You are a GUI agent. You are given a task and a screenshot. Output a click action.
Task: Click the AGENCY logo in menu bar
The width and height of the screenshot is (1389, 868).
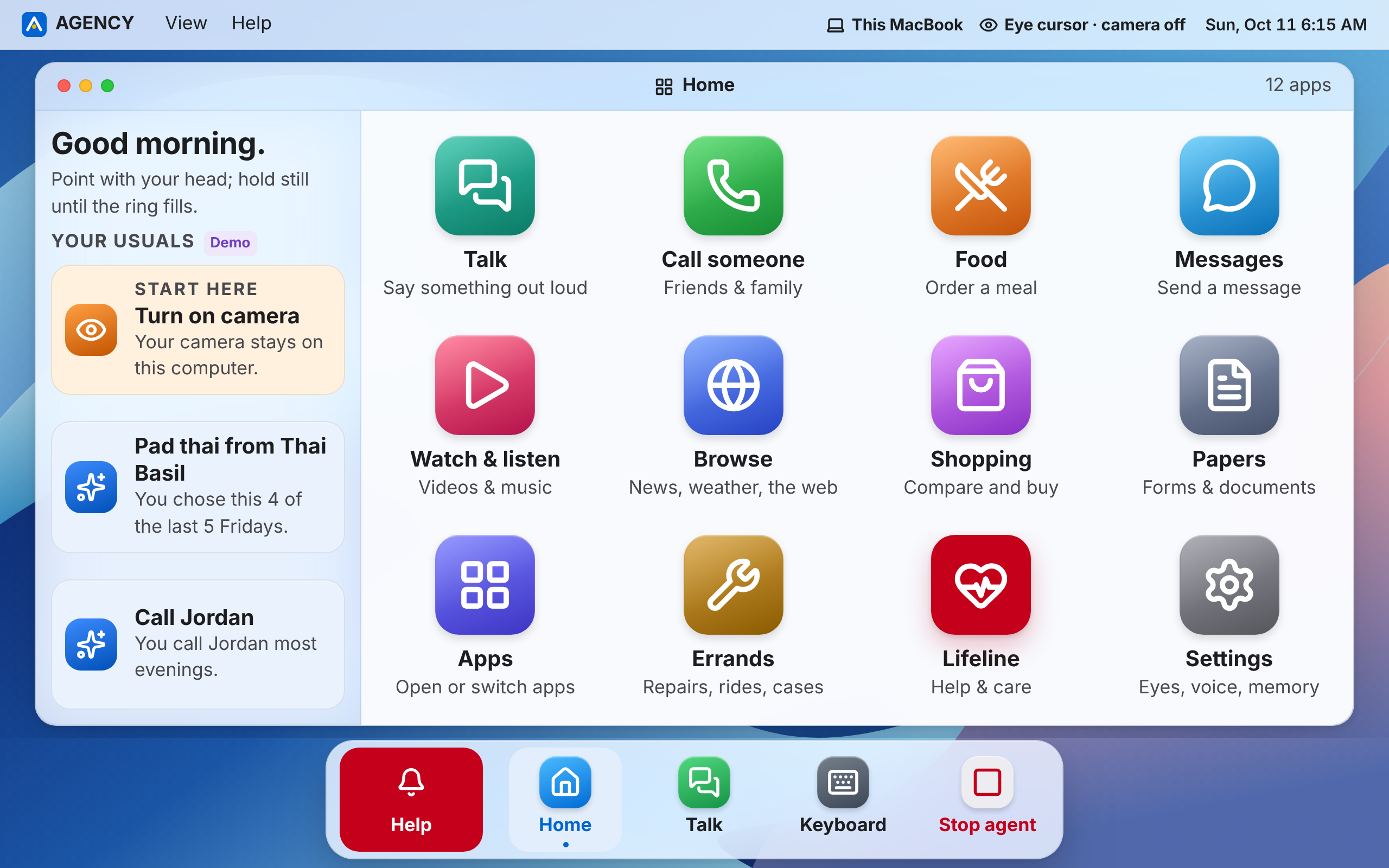[x=34, y=24]
